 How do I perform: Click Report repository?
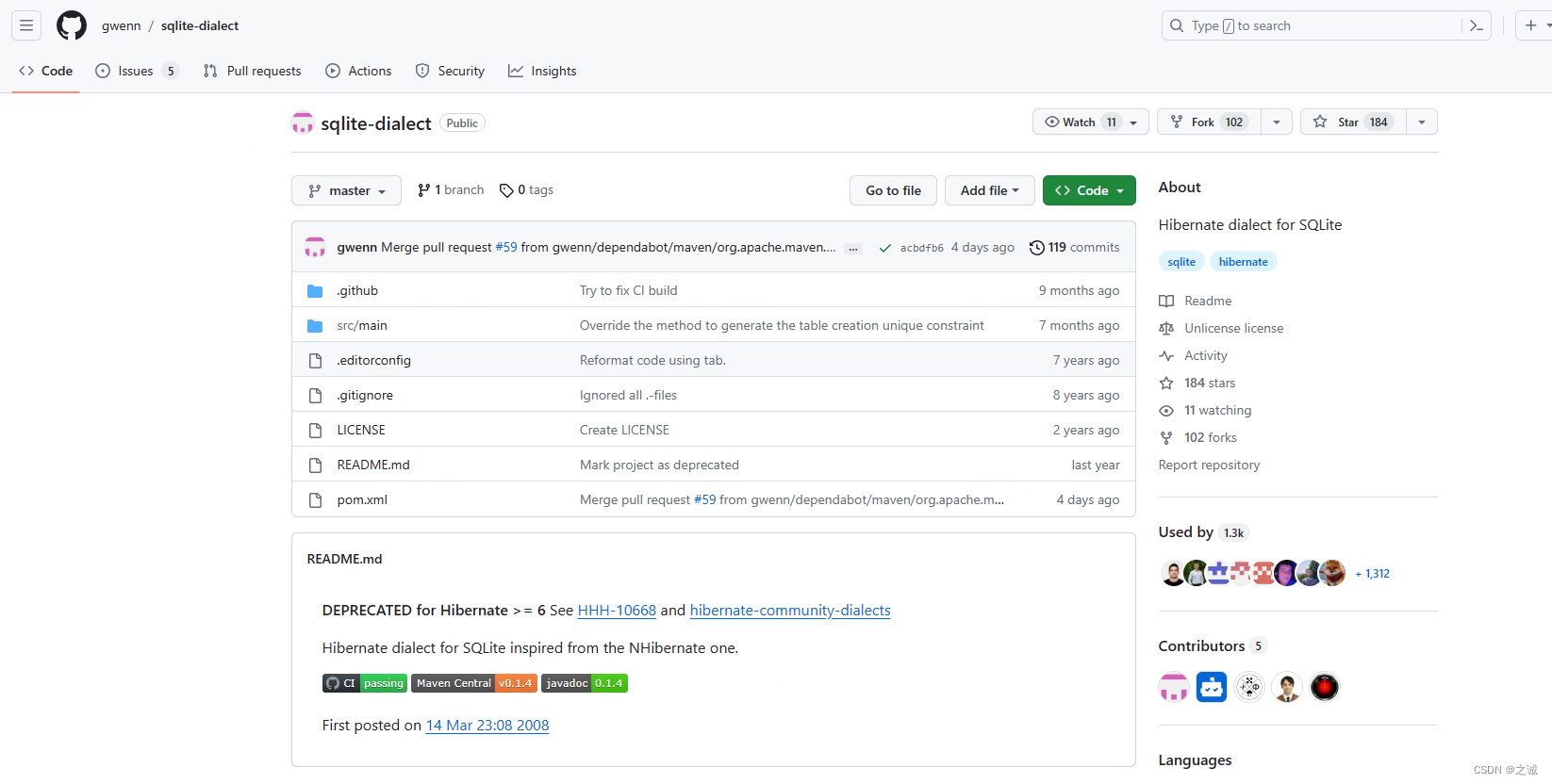[x=1209, y=465]
